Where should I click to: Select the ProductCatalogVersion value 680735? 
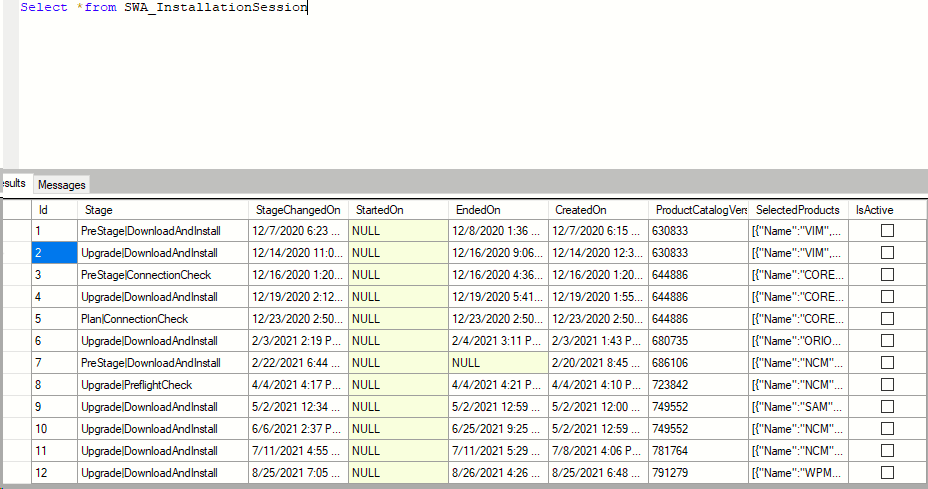pos(698,341)
